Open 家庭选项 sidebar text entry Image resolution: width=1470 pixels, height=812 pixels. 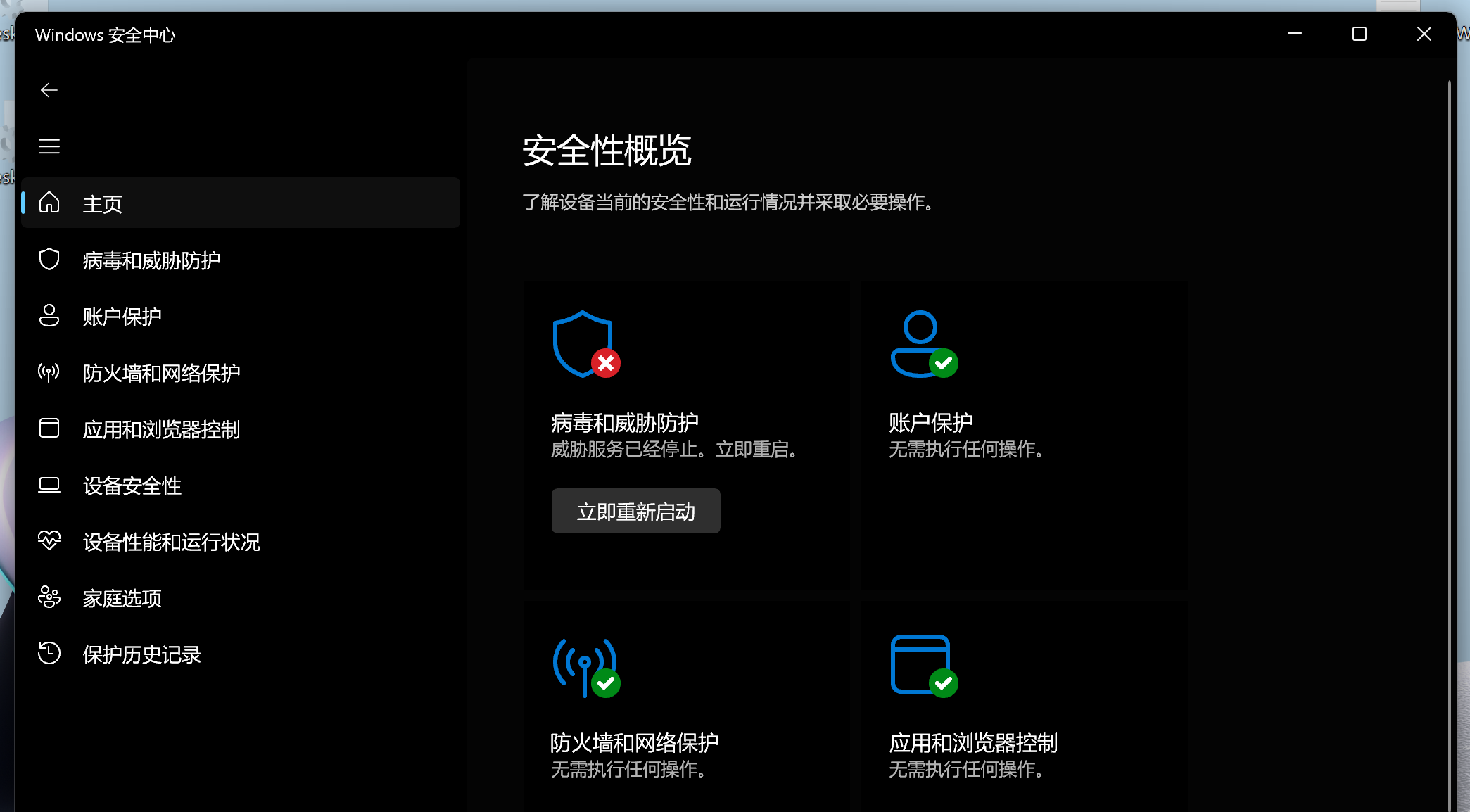[122, 599]
